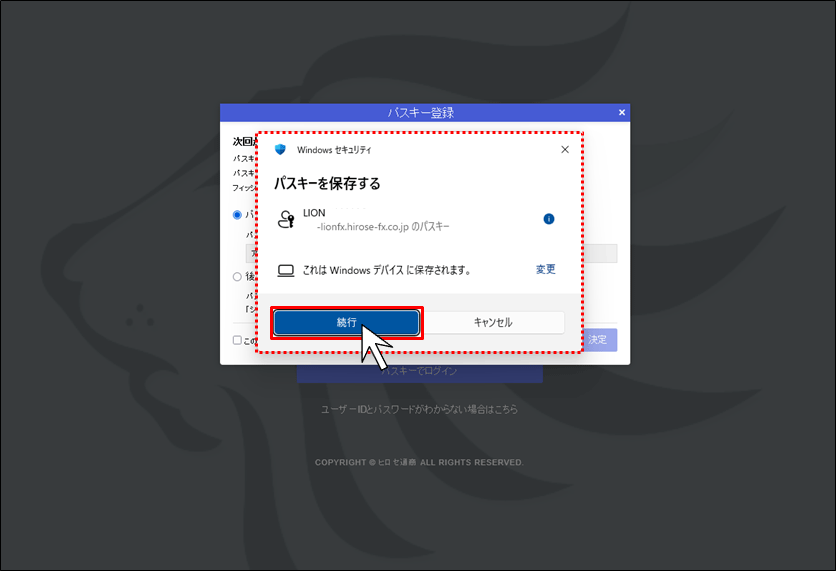Image resolution: width=836 pixels, height=571 pixels.
Task: Click the パスキーでログイン button
Action: pos(420,372)
